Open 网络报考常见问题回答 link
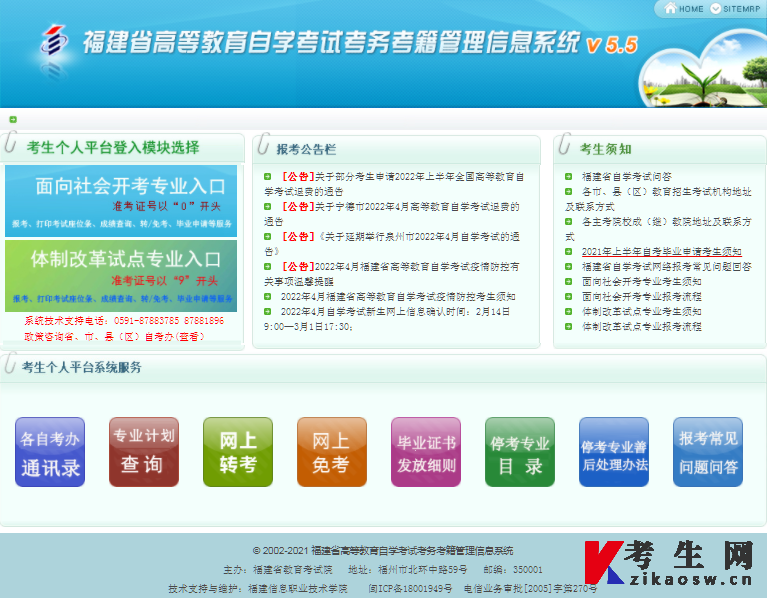 (x=666, y=266)
